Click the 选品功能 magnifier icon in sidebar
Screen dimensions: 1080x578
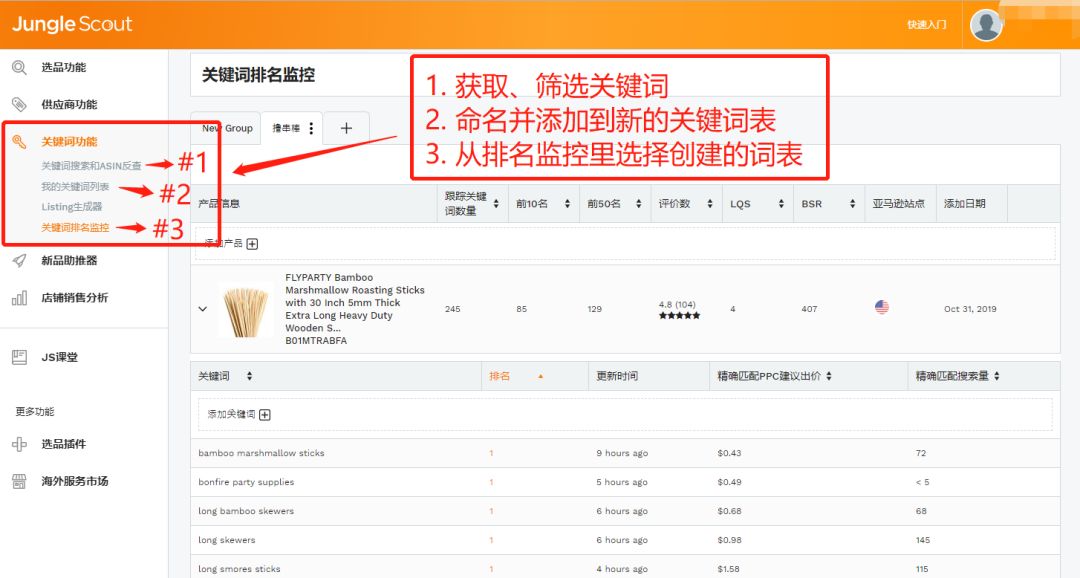[x=19, y=68]
